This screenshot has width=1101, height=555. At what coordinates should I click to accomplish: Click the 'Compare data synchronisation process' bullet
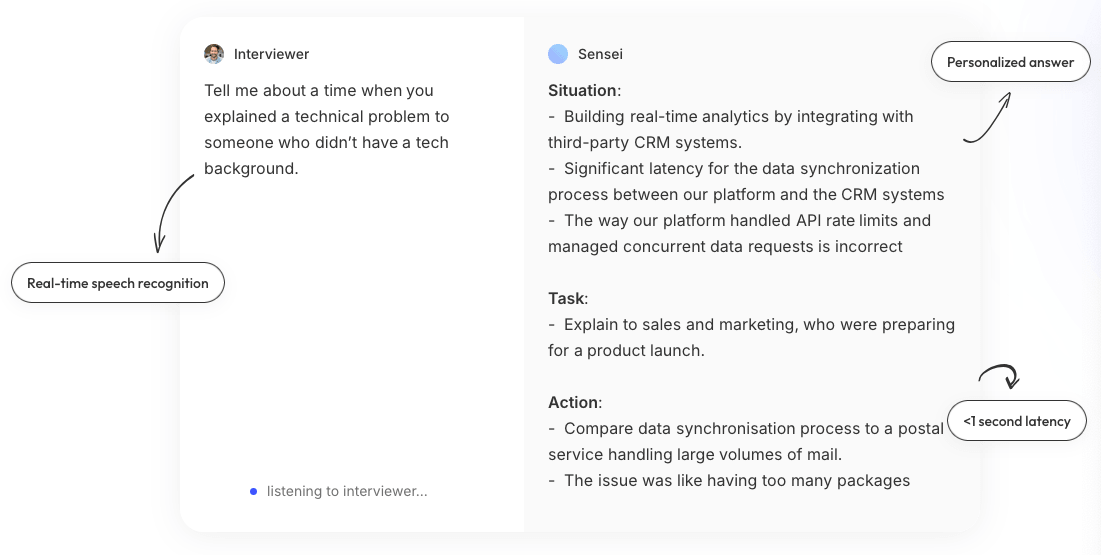(746, 441)
